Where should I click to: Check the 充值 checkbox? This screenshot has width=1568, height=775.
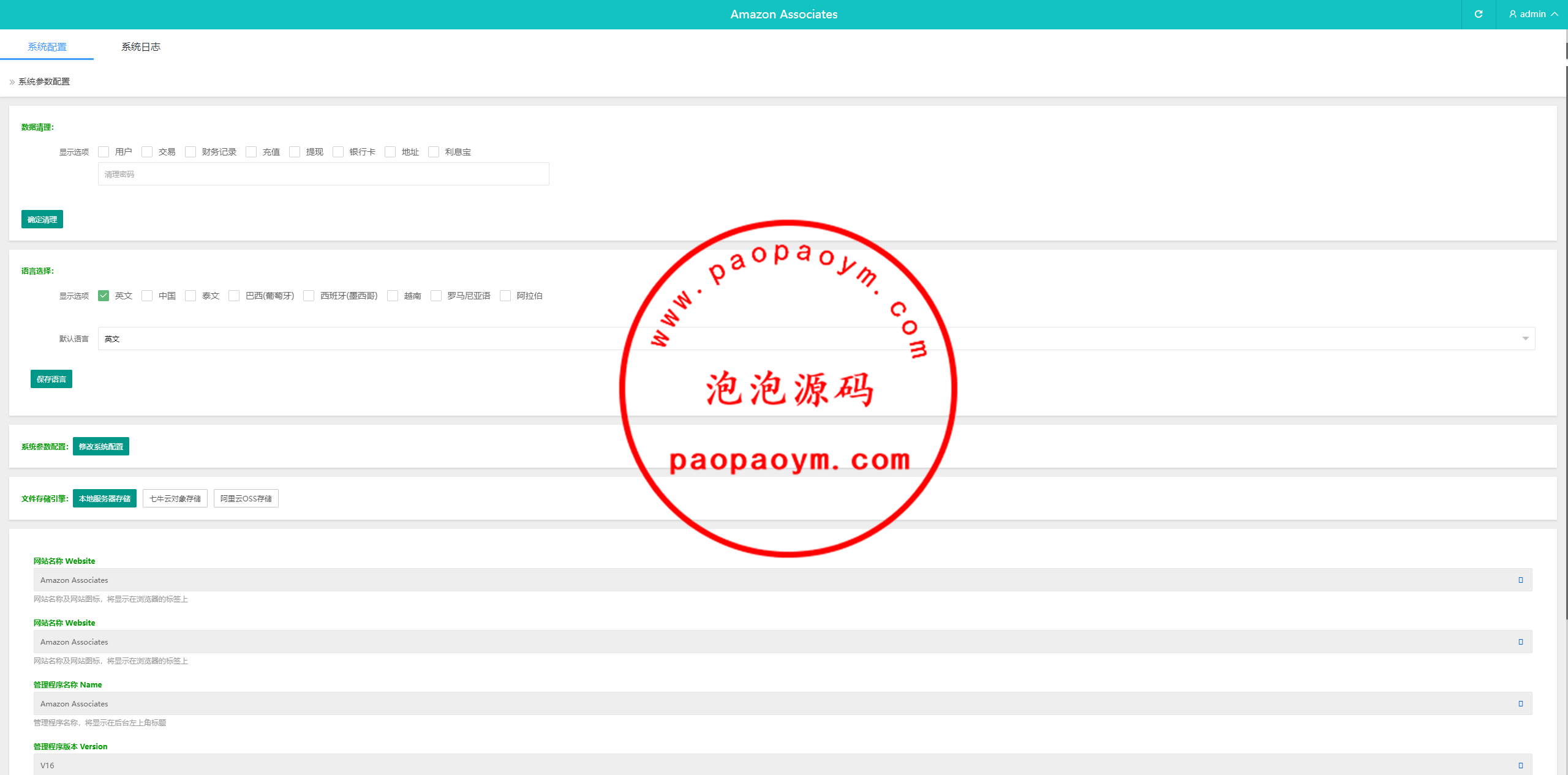click(x=251, y=152)
